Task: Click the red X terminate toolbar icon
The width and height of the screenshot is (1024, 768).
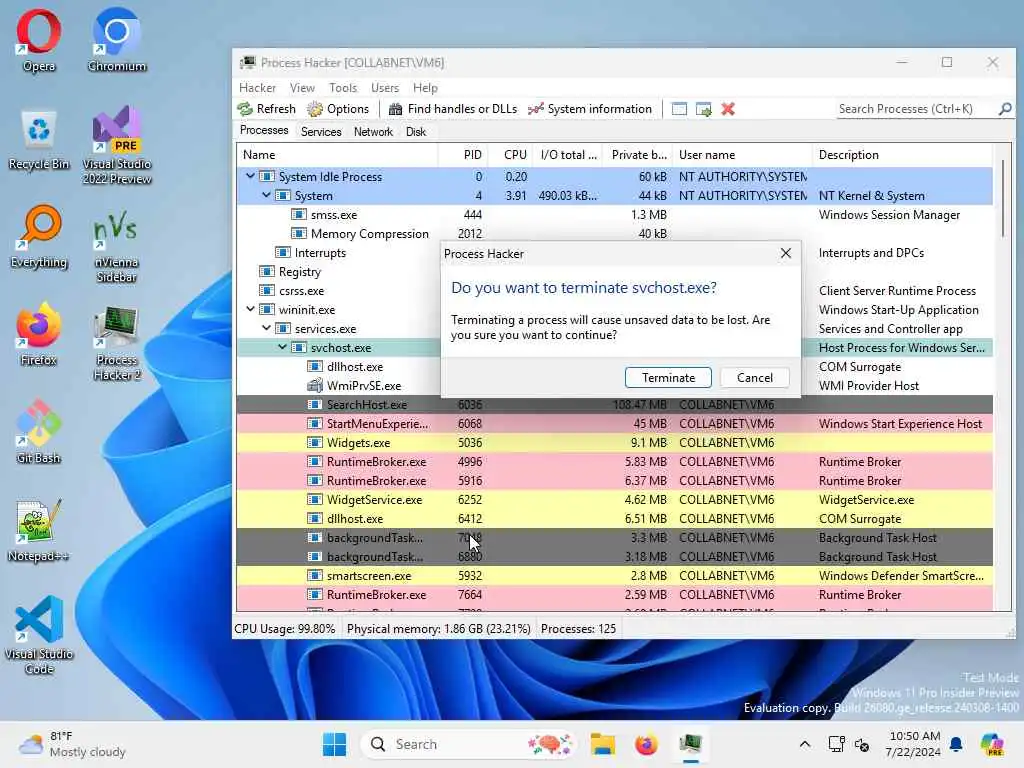Action: [x=728, y=109]
